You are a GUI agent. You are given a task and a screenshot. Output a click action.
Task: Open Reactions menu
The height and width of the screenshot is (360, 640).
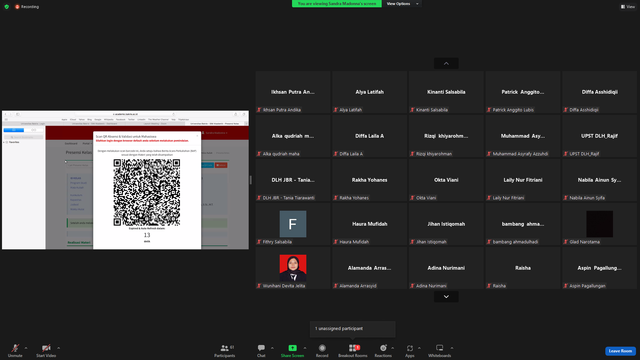pos(383,350)
